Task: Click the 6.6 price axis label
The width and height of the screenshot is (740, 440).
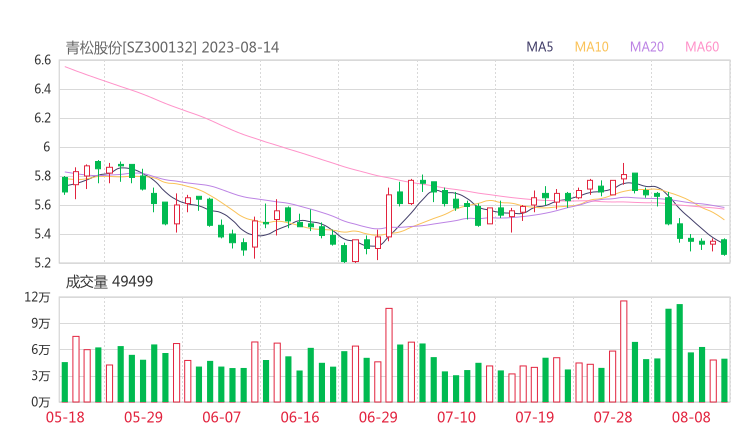Action: pyautogui.click(x=42, y=60)
